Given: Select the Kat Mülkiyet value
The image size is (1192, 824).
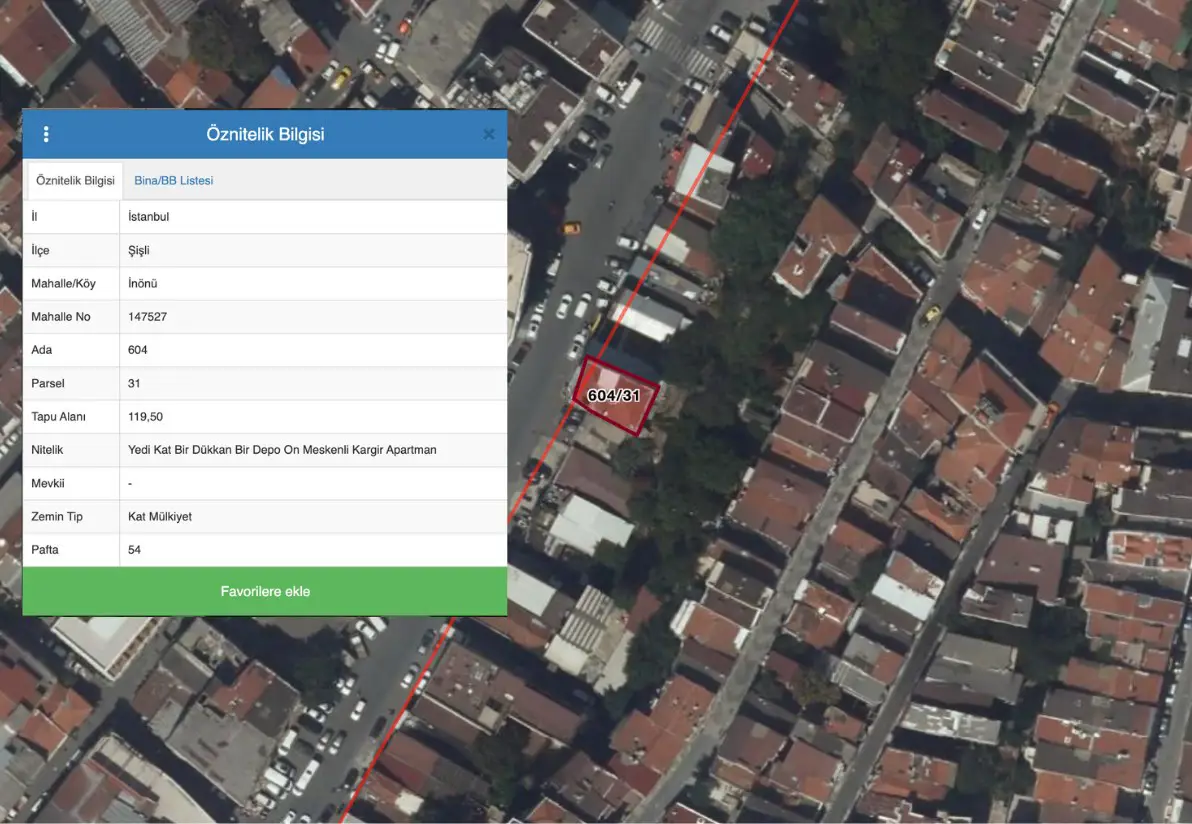Looking at the screenshot, I should click(160, 516).
